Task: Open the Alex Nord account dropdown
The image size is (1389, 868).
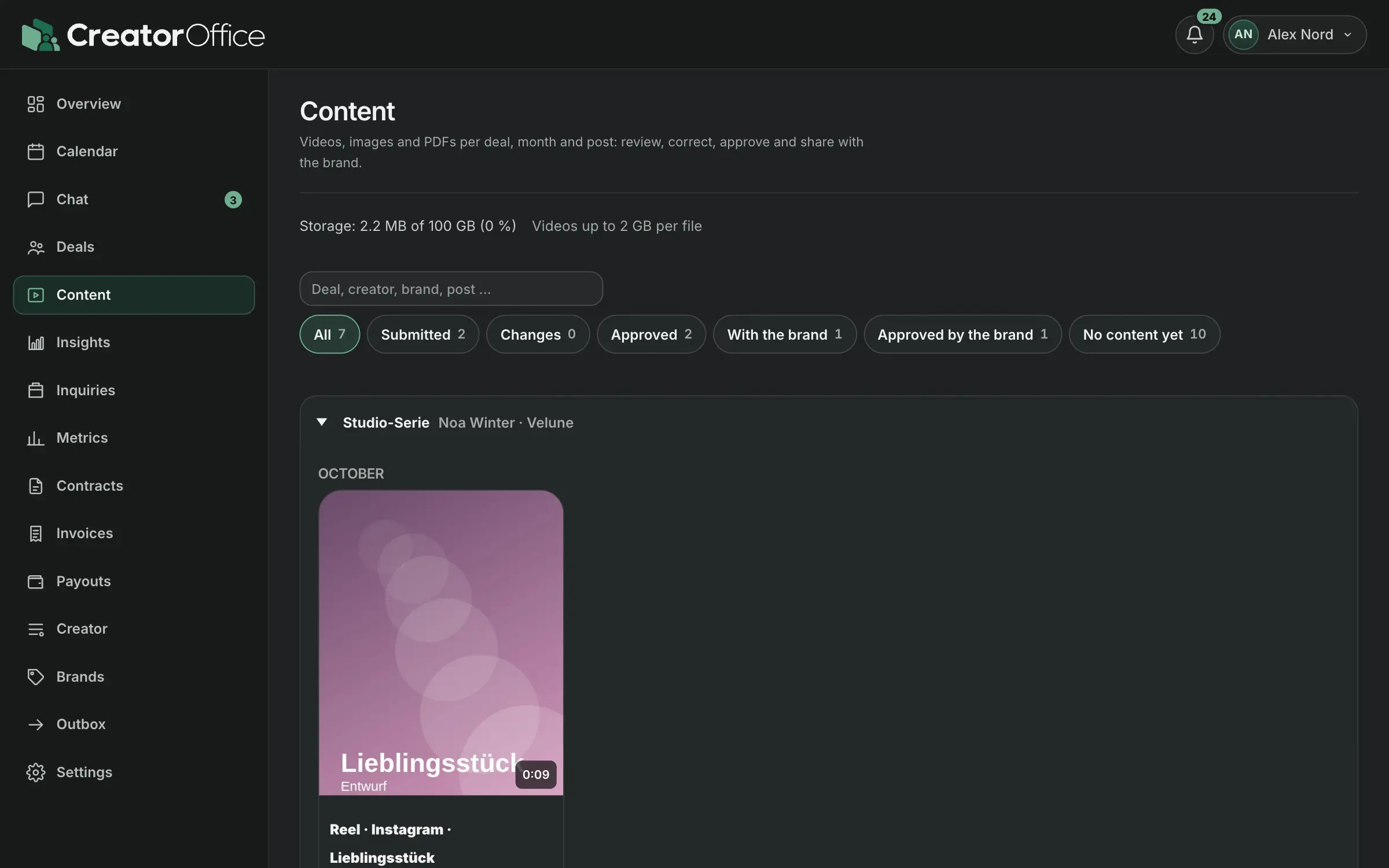Action: pos(1295,35)
